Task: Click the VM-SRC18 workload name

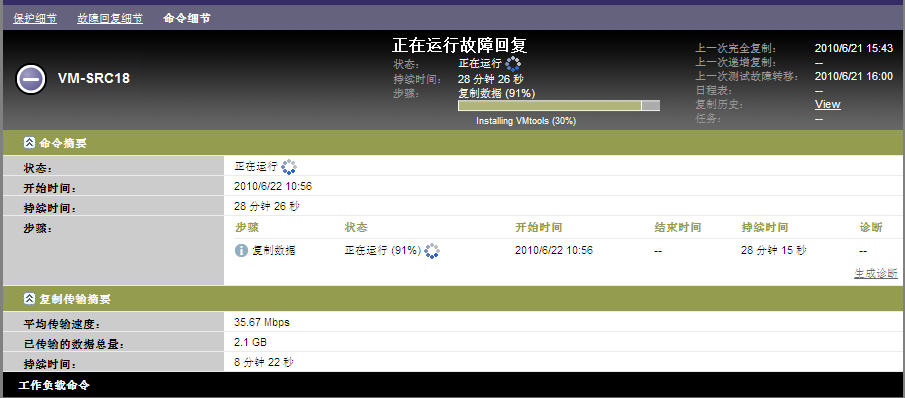Action: [x=94, y=78]
